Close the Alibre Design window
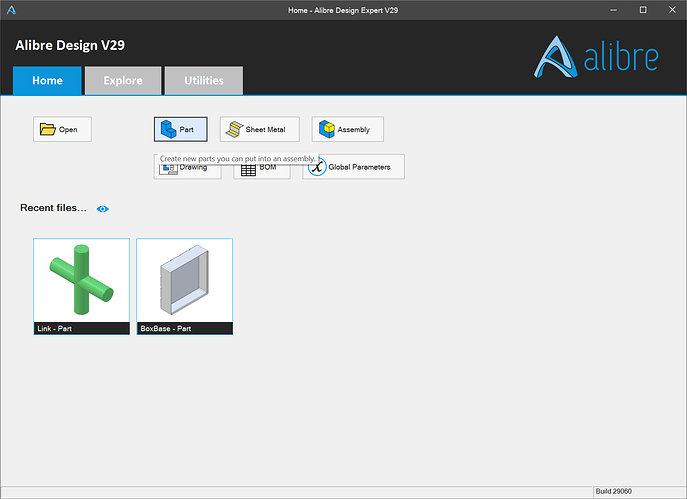This screenshot has width=687, height=499. pyautogui.click(x=672, y=10)
